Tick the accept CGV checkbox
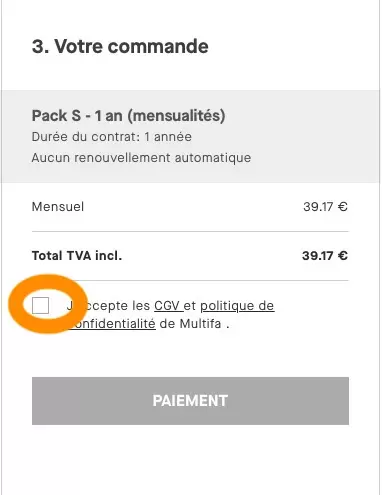This screenshot has height=495, width=382. coord(40,305)
